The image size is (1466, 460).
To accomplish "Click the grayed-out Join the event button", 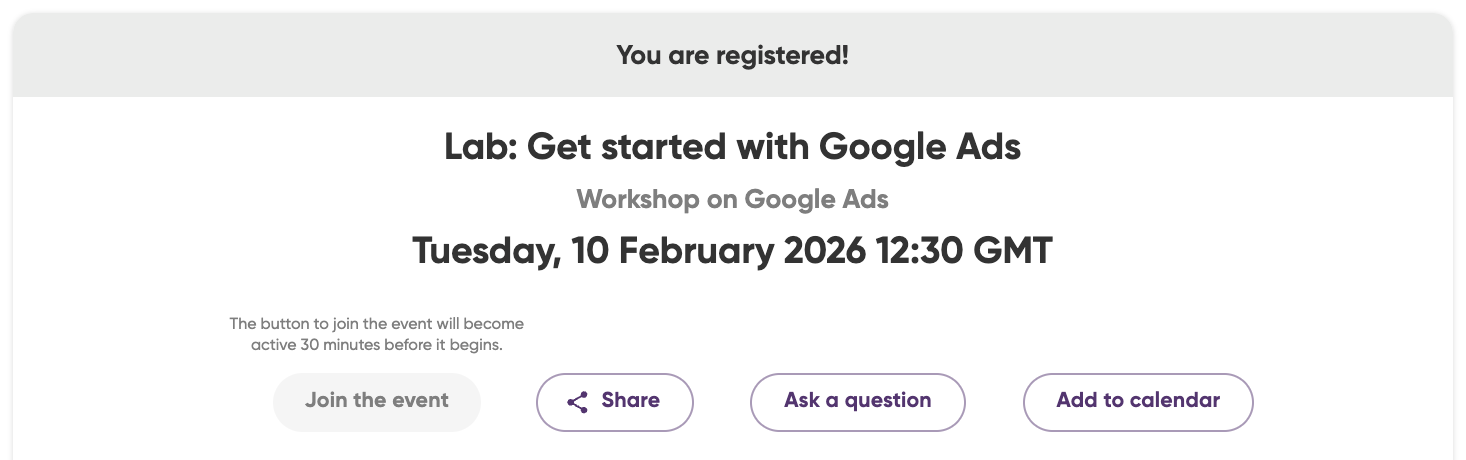I will point(376,401).
